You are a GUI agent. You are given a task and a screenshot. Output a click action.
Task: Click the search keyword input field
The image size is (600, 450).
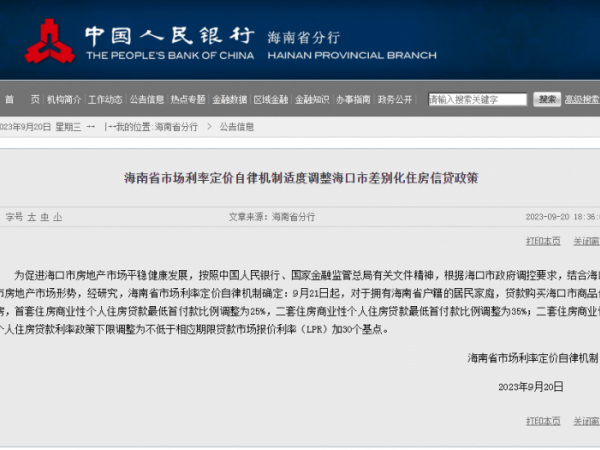pyautogui.click(x=477, y=100)
